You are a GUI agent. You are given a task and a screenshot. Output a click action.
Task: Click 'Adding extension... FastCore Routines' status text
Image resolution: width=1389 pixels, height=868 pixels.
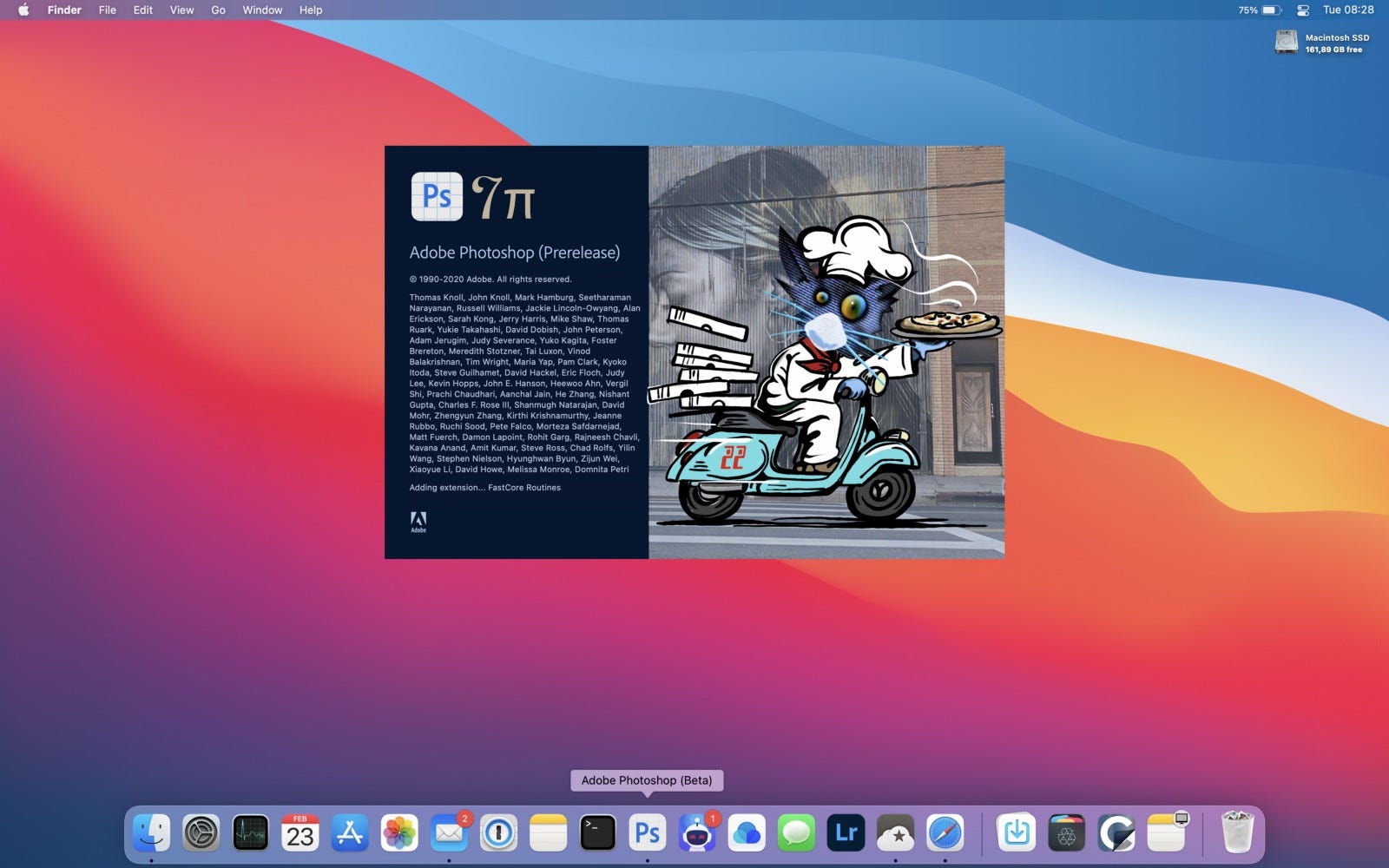[x=485, y=488]
